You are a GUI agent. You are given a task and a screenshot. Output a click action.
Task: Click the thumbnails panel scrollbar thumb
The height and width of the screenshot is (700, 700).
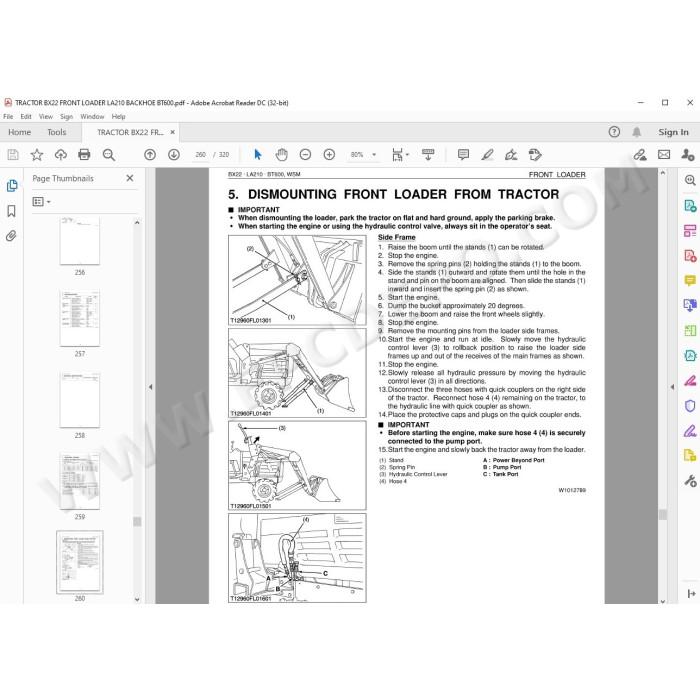pyautogui.click(x=137, y=521)
